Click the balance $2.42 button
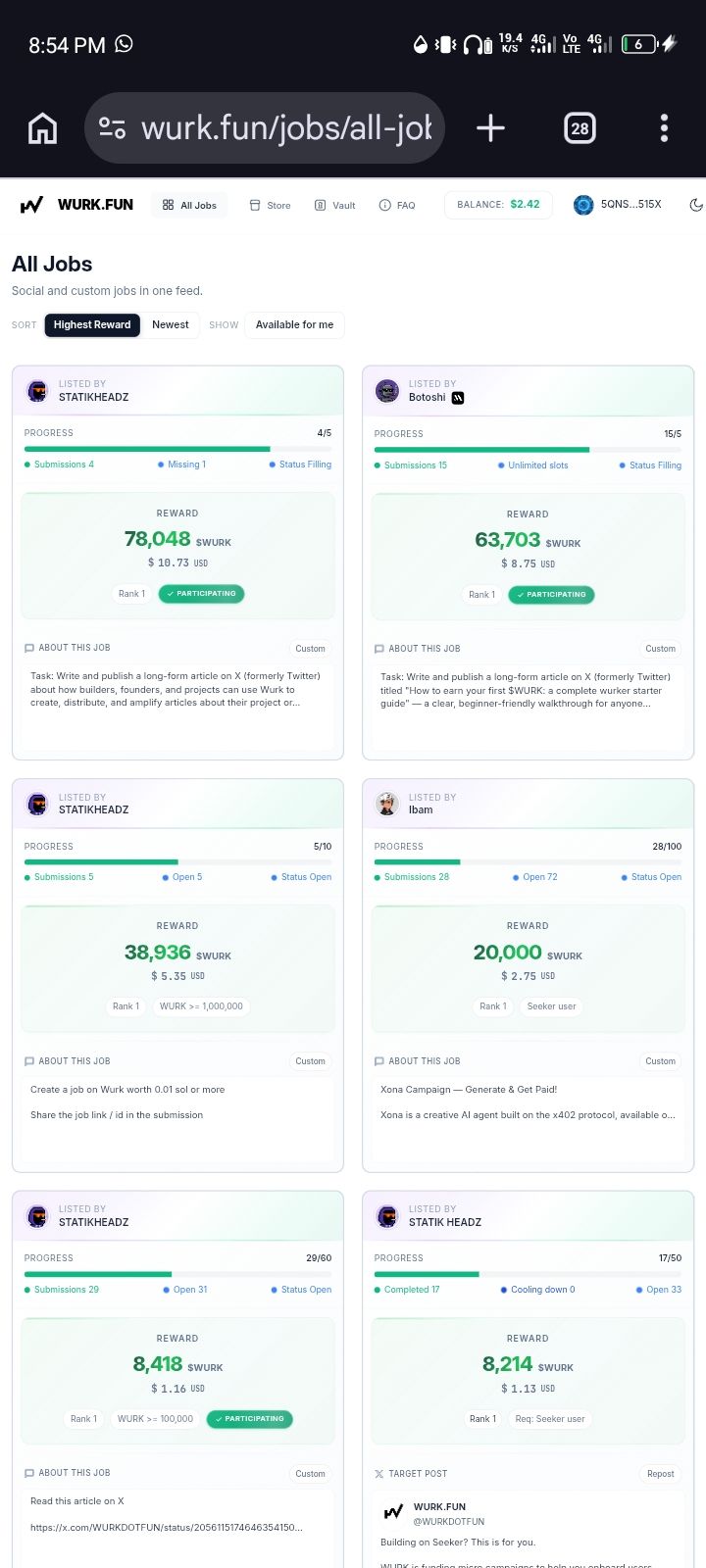Screen dimensions: 706x1568 point(498,205)
